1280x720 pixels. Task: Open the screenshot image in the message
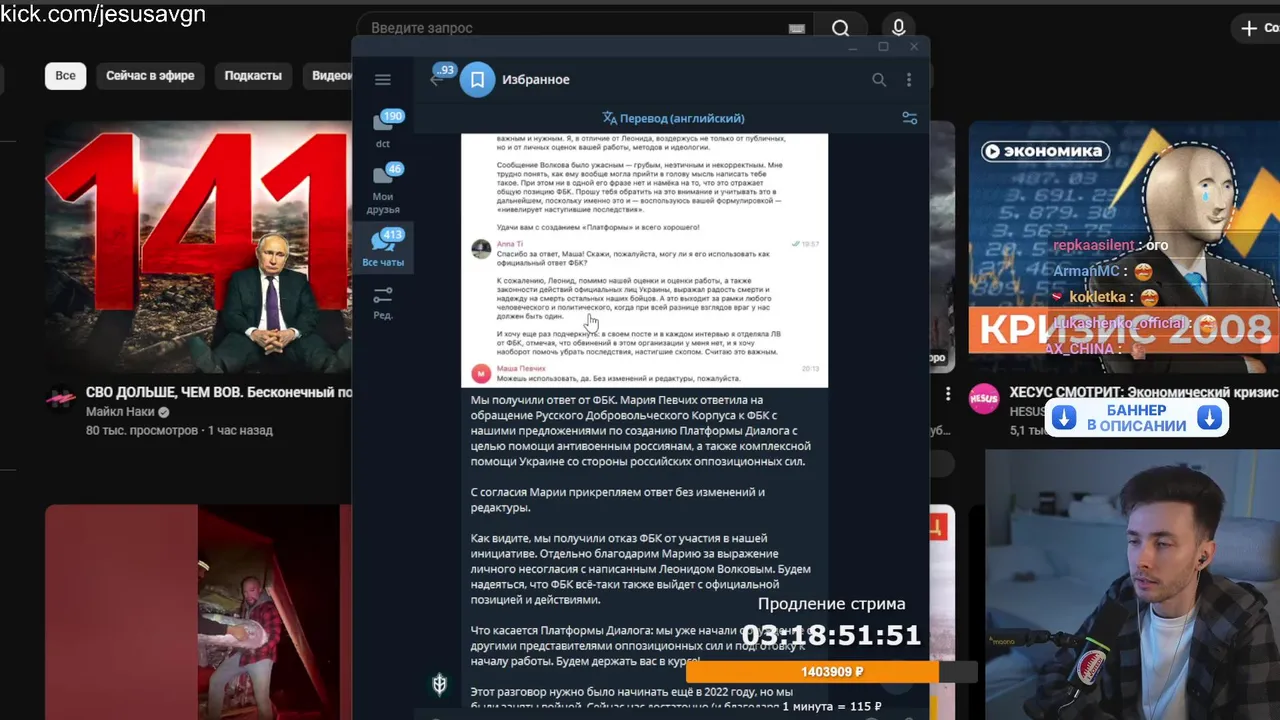[644, 259]
